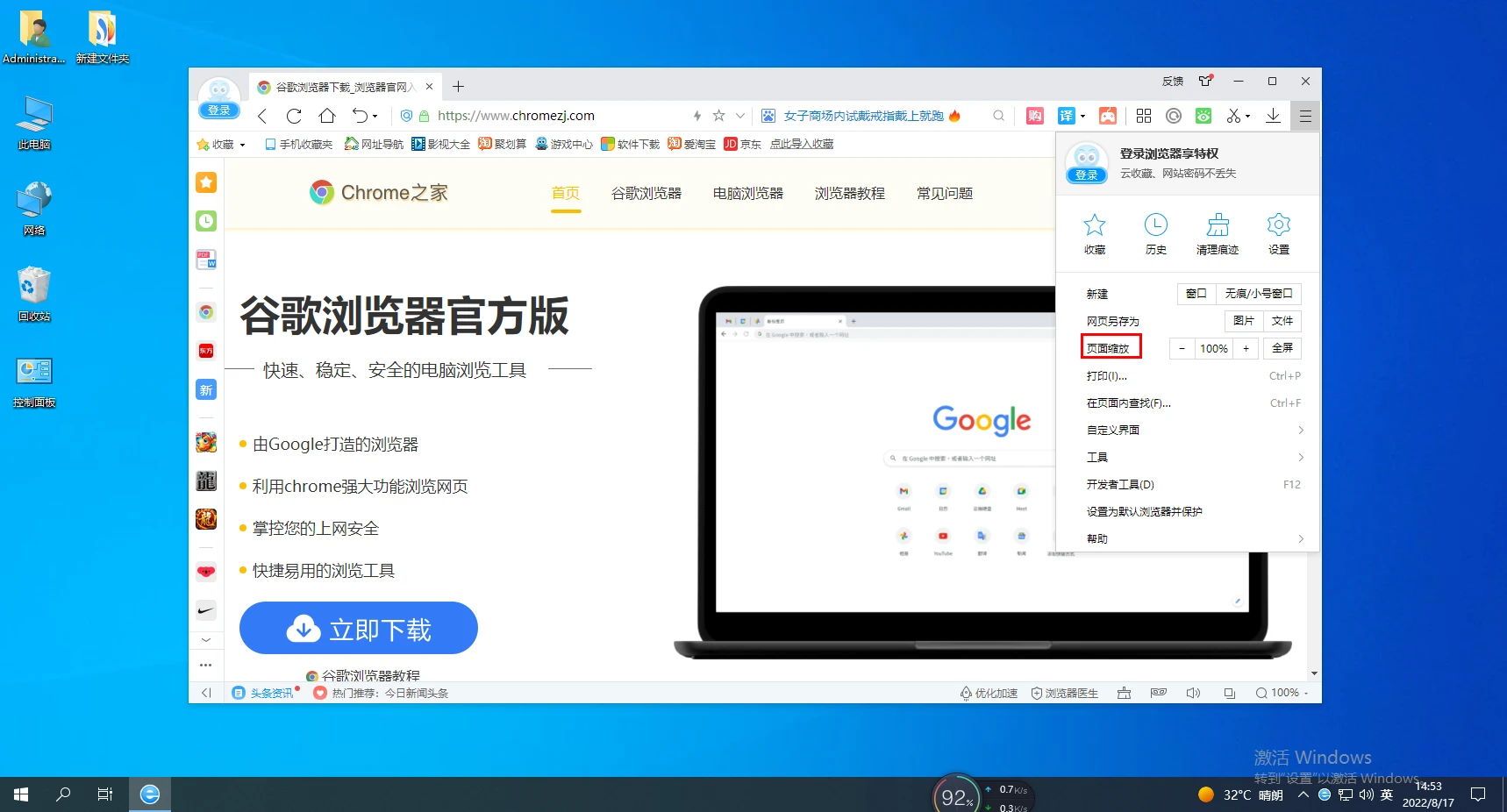
Task: Click the scissors screenshot tool
Action: tap(1233, 116)
